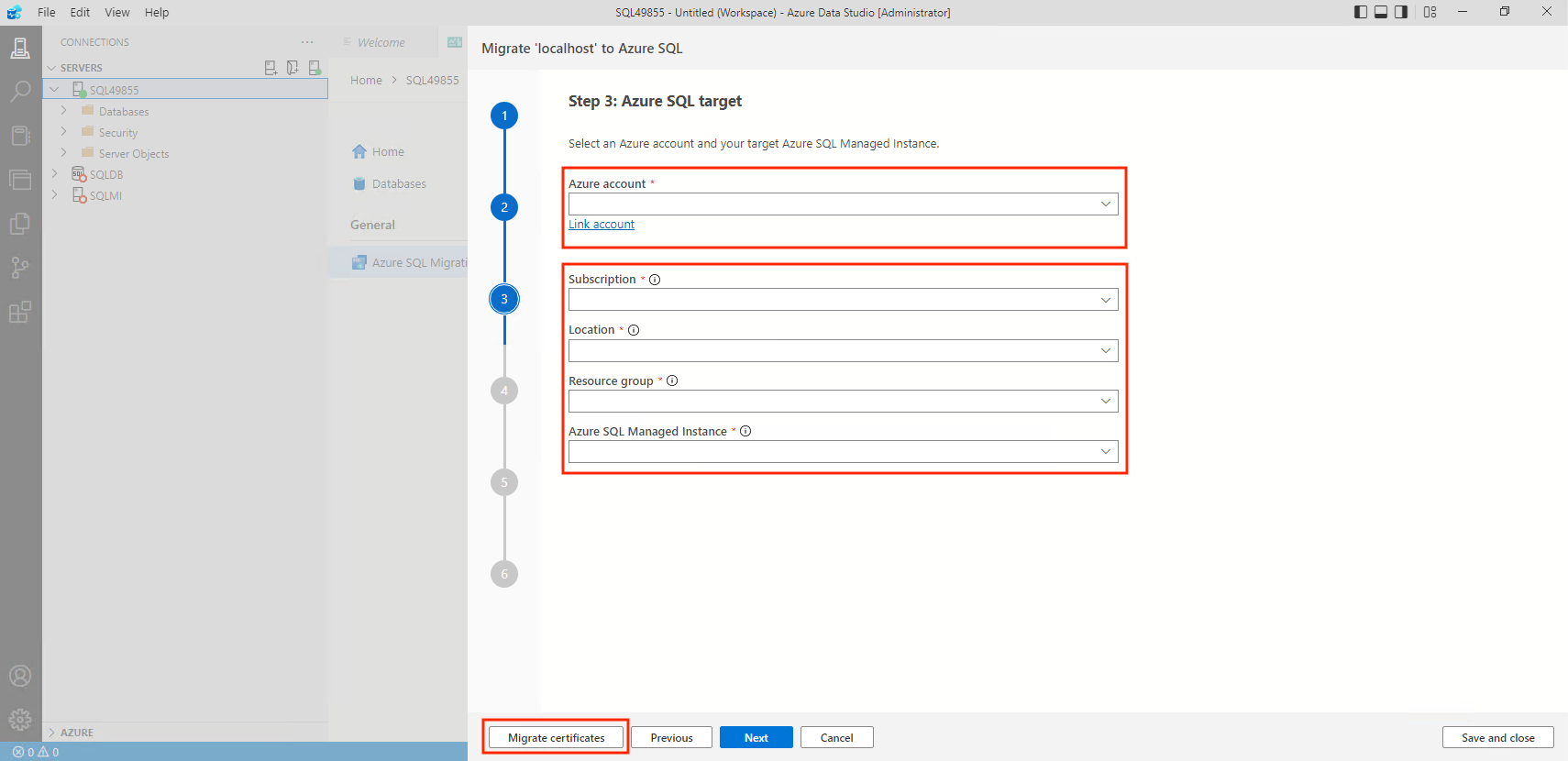Toggle primary side bar layout icon
Viewport: 1568px width, 761px height.
[1361, 12]
